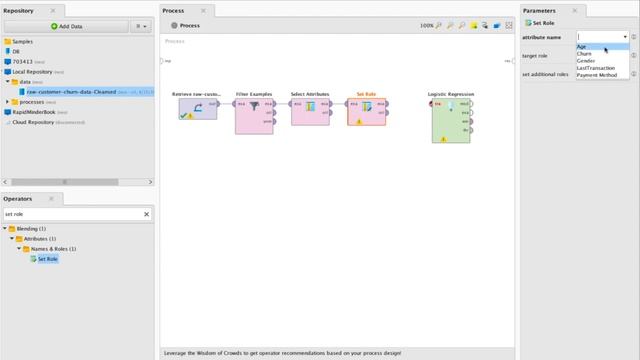Click the zoom magnifier beside the 100% label
The width and height of the screenshot is (640, 360).
(439, 26)
